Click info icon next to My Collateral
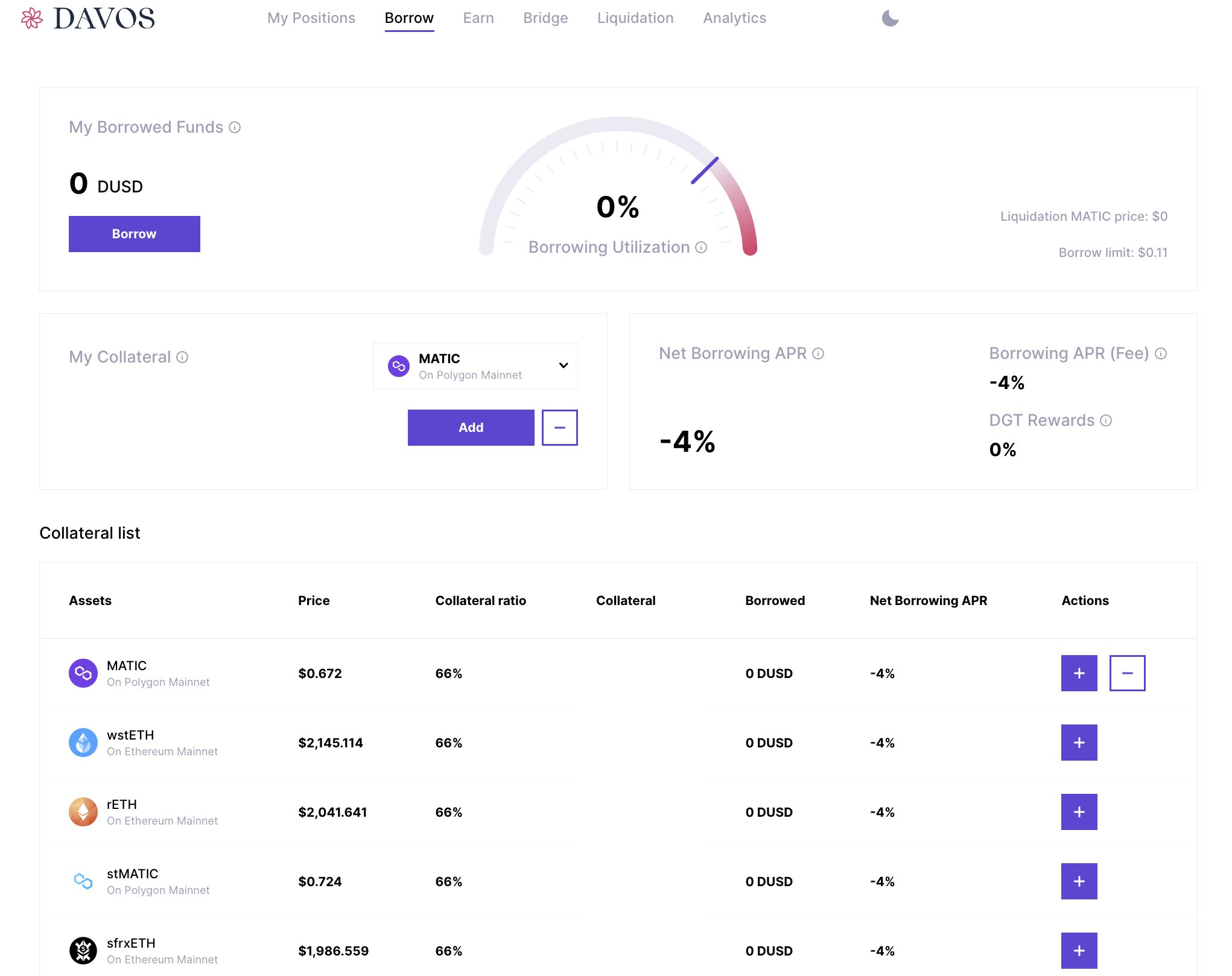This screenshot has height=976, width=1232. pos(182,357)
